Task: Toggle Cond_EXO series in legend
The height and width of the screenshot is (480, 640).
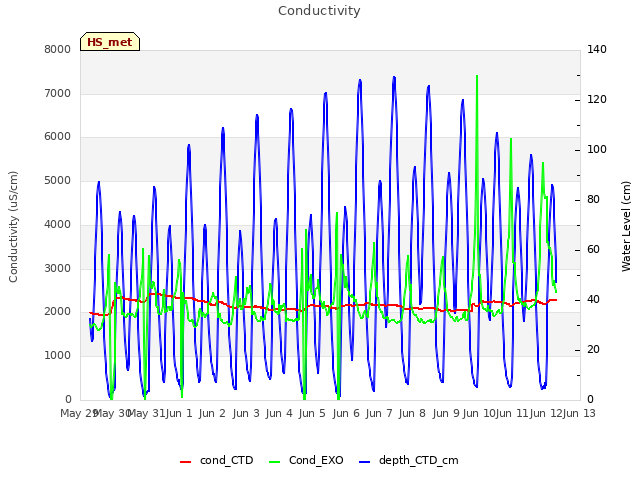Action: point(306,460)
